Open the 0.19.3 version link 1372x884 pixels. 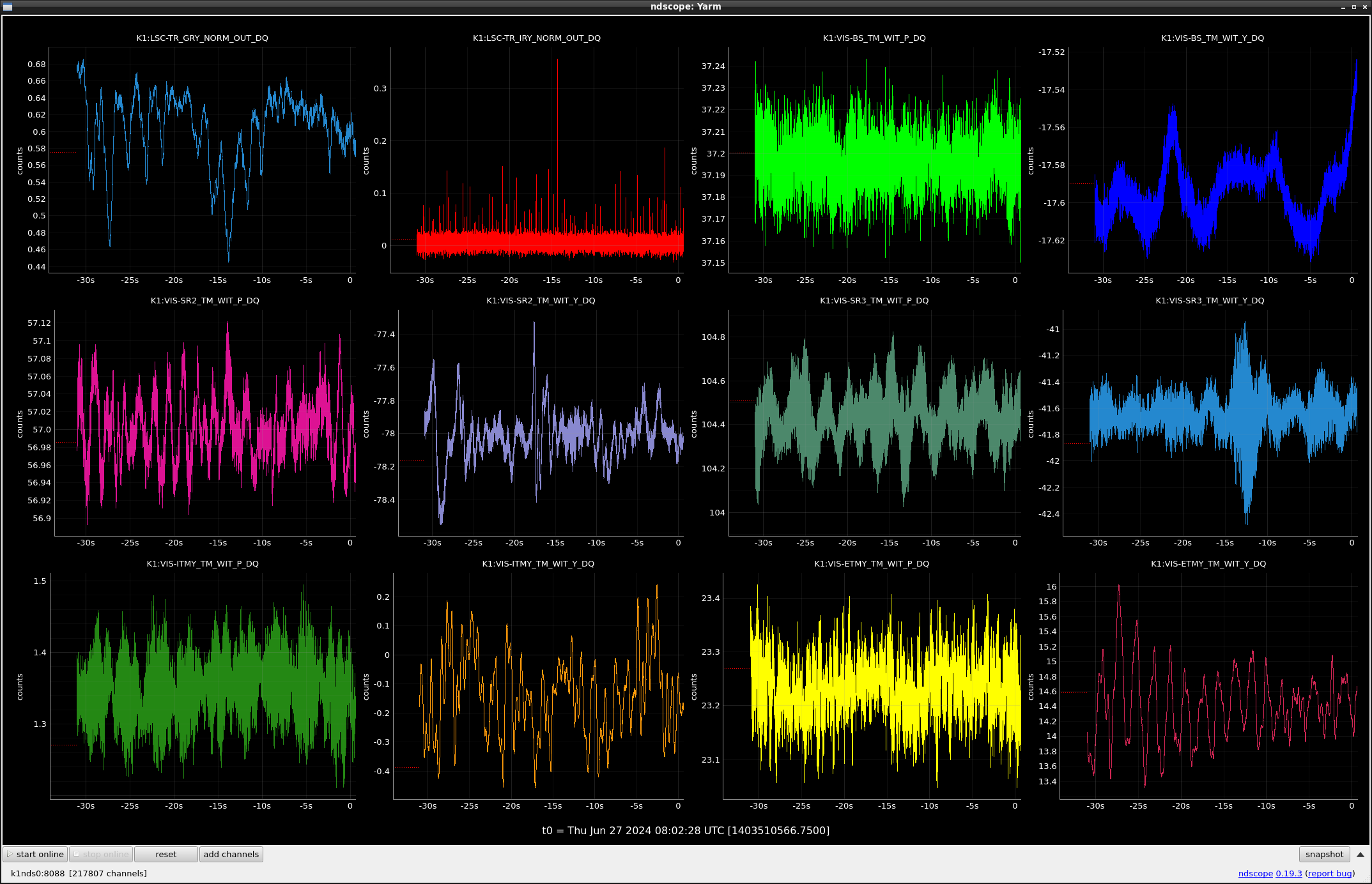click(1288, 873)
